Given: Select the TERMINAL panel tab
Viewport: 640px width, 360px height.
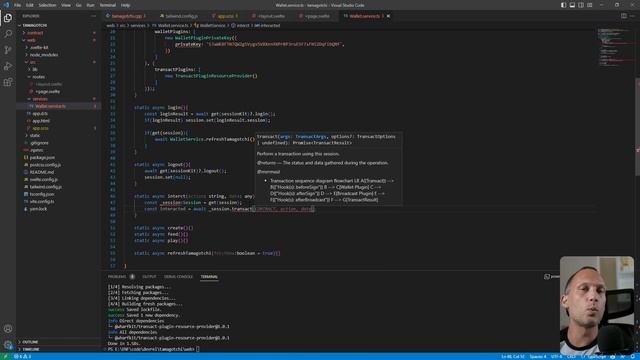Looking at the screenshot, I should click(x=209, y=277).
